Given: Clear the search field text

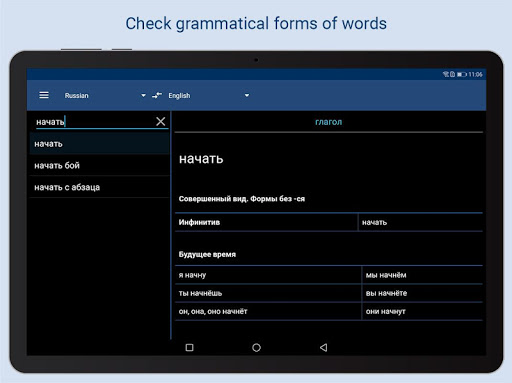Looking at the screenshot, I should click(x=161, y=121).
